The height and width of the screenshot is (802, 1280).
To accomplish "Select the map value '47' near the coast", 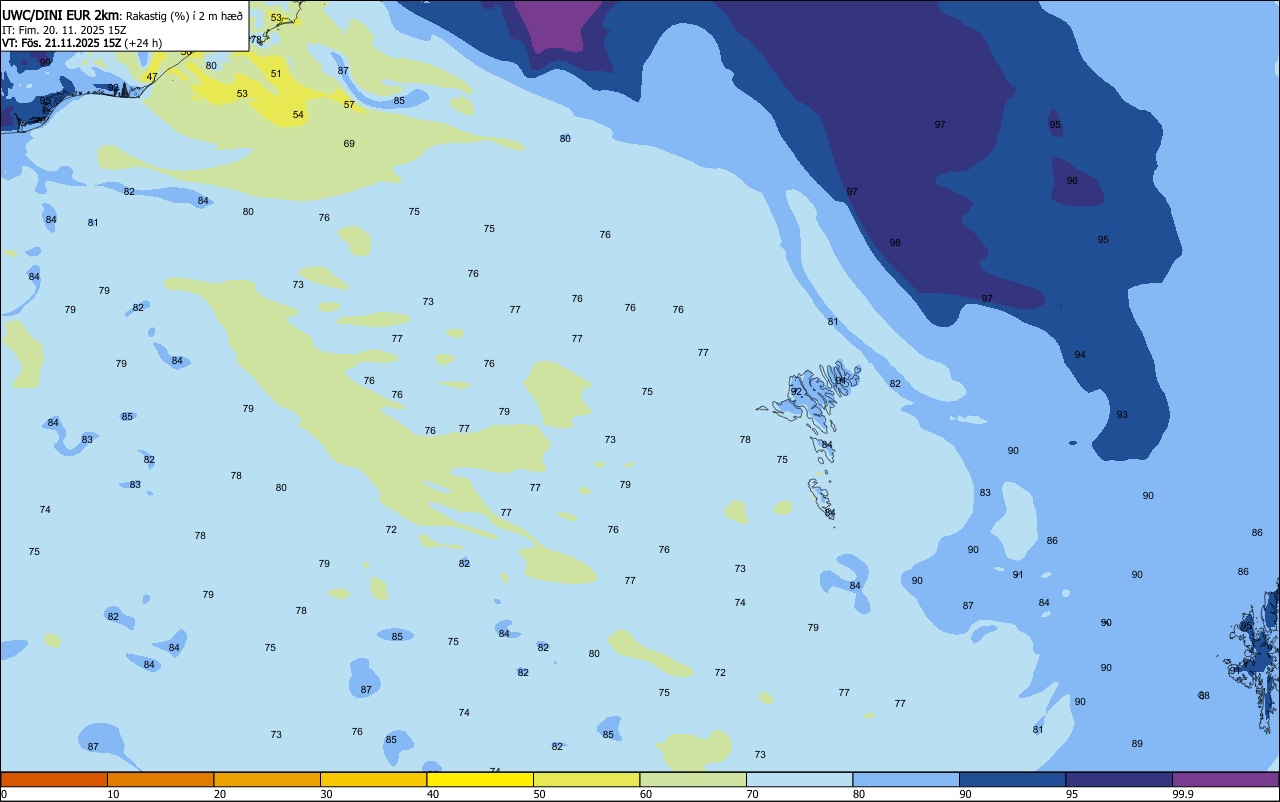I will (x=152, y=77).
